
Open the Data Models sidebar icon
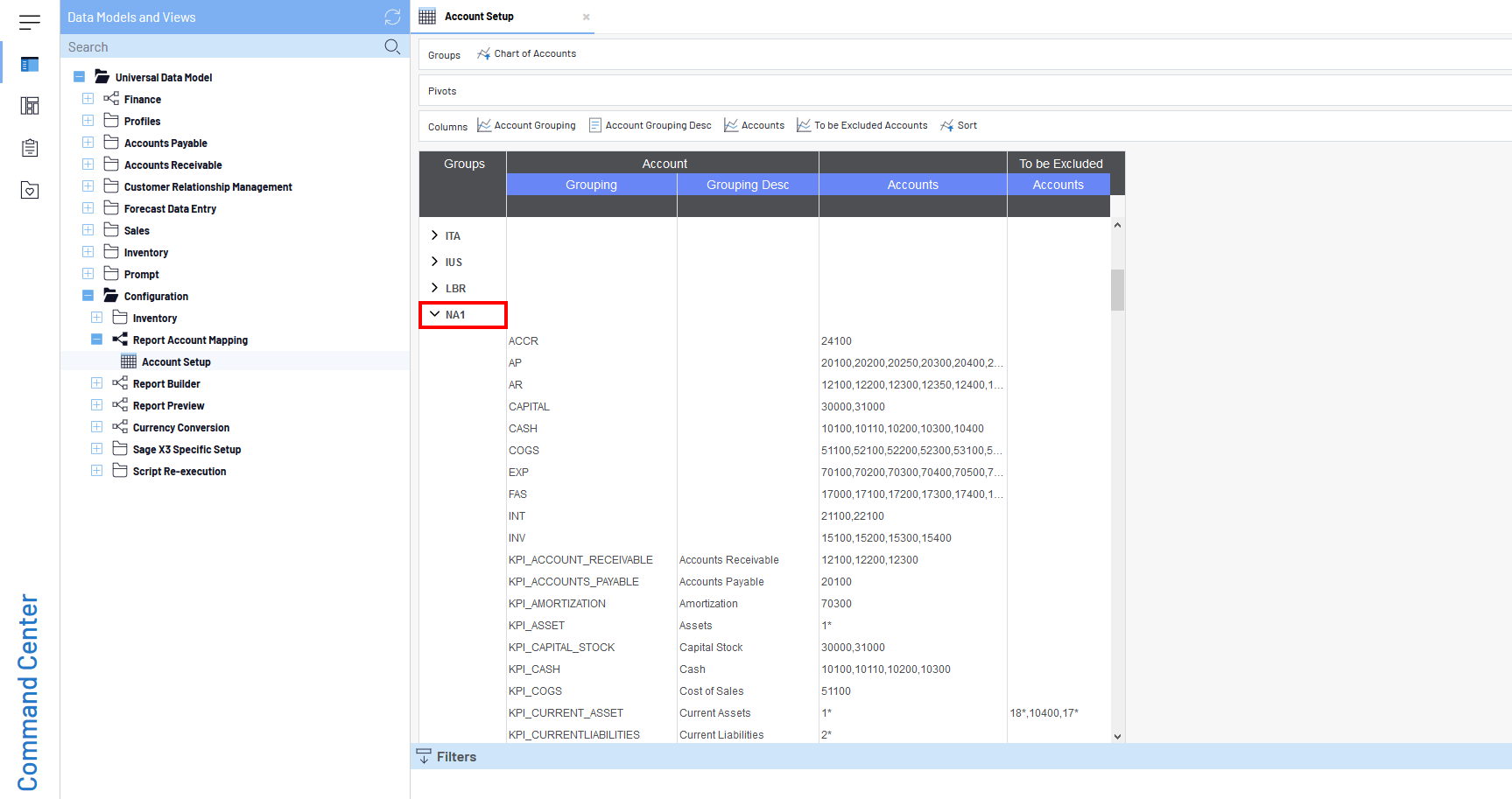tap(30, 64)
